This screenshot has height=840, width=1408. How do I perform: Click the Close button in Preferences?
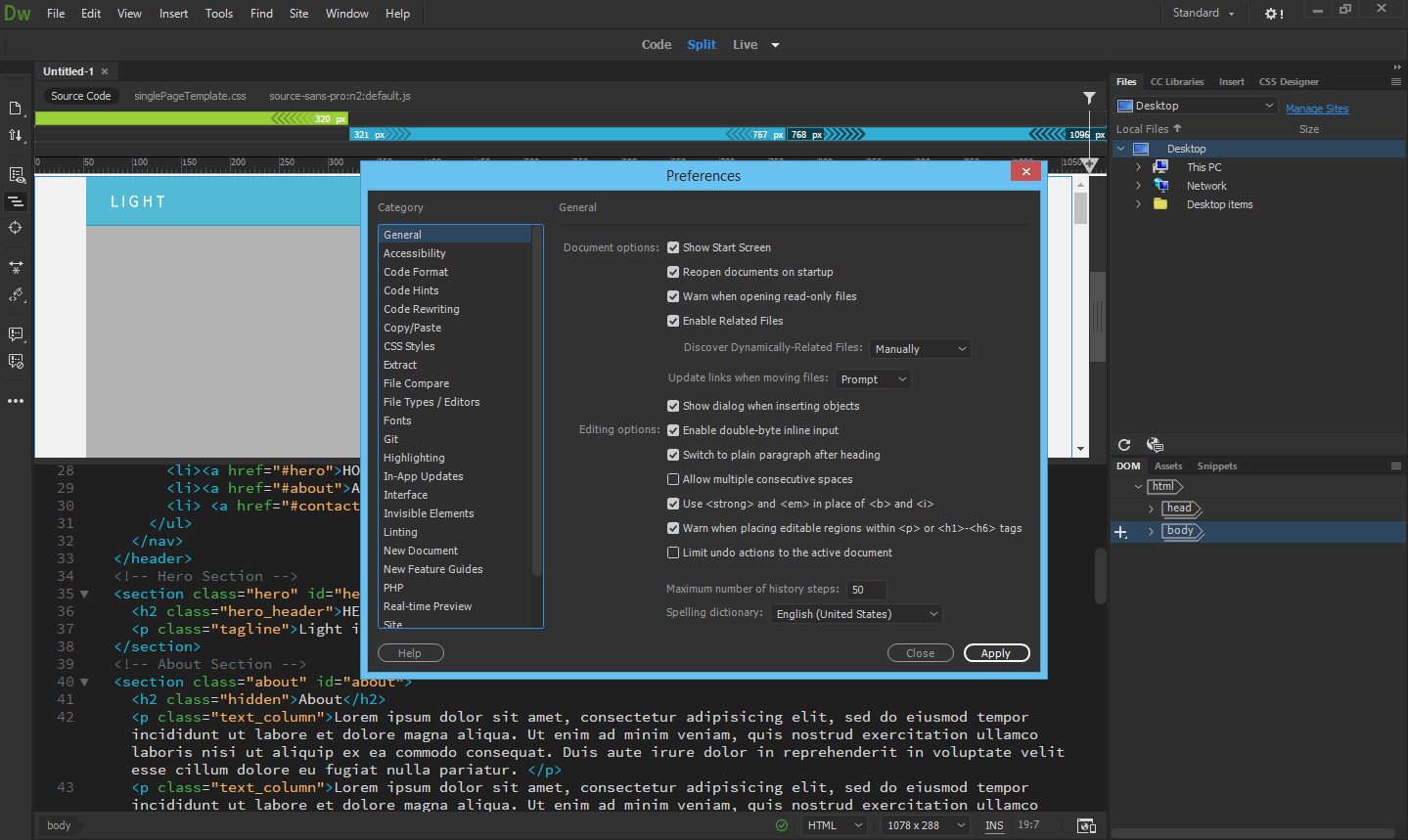[x=920, y=653]
